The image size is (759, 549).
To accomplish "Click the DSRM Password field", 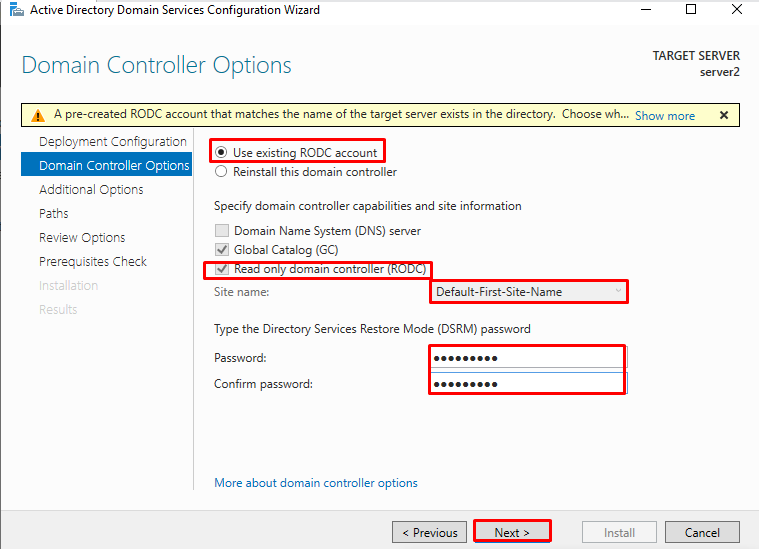I will click(528, 358).
